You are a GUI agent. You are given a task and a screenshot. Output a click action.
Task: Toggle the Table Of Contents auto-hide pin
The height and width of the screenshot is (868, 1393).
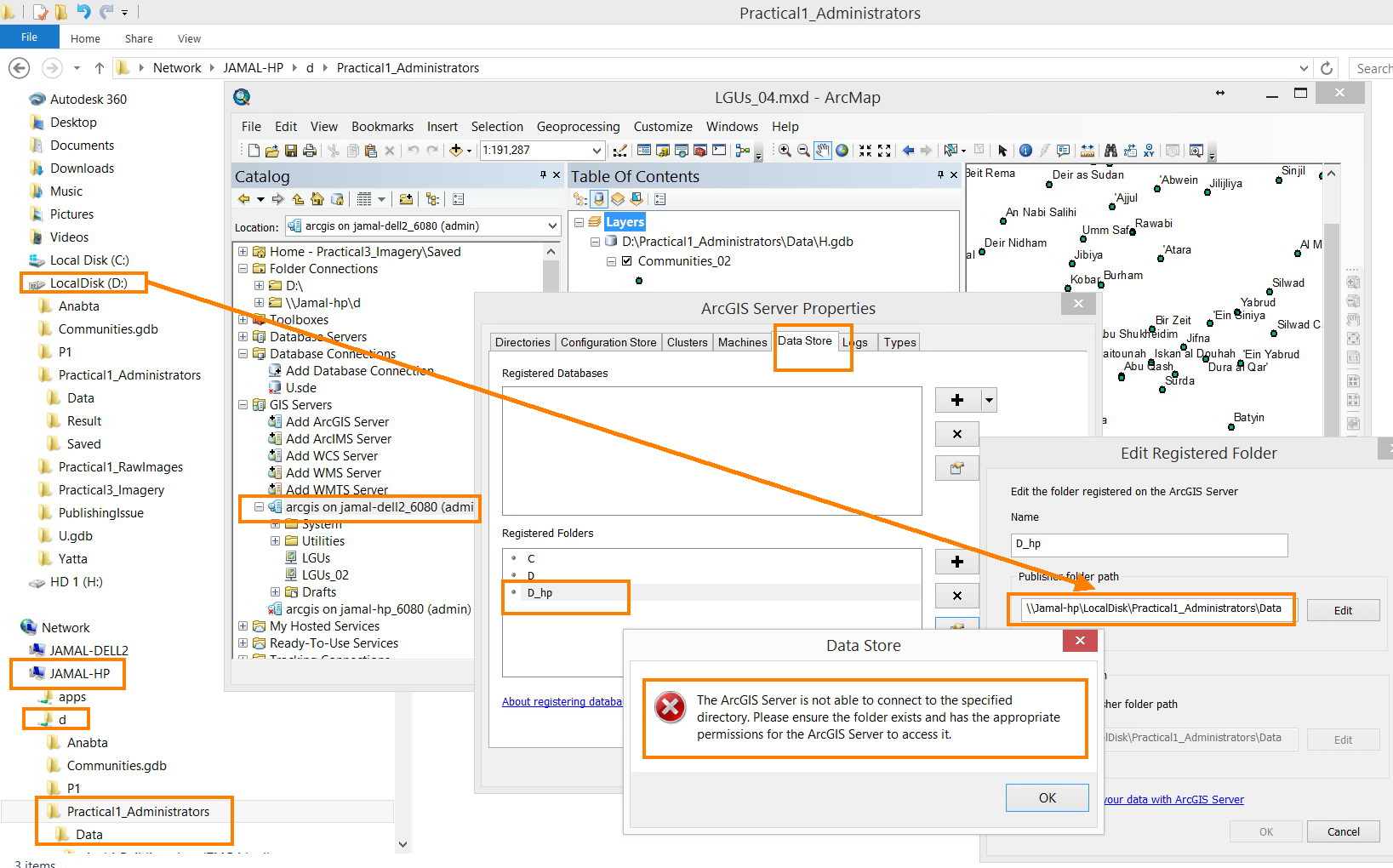[940, 174]
